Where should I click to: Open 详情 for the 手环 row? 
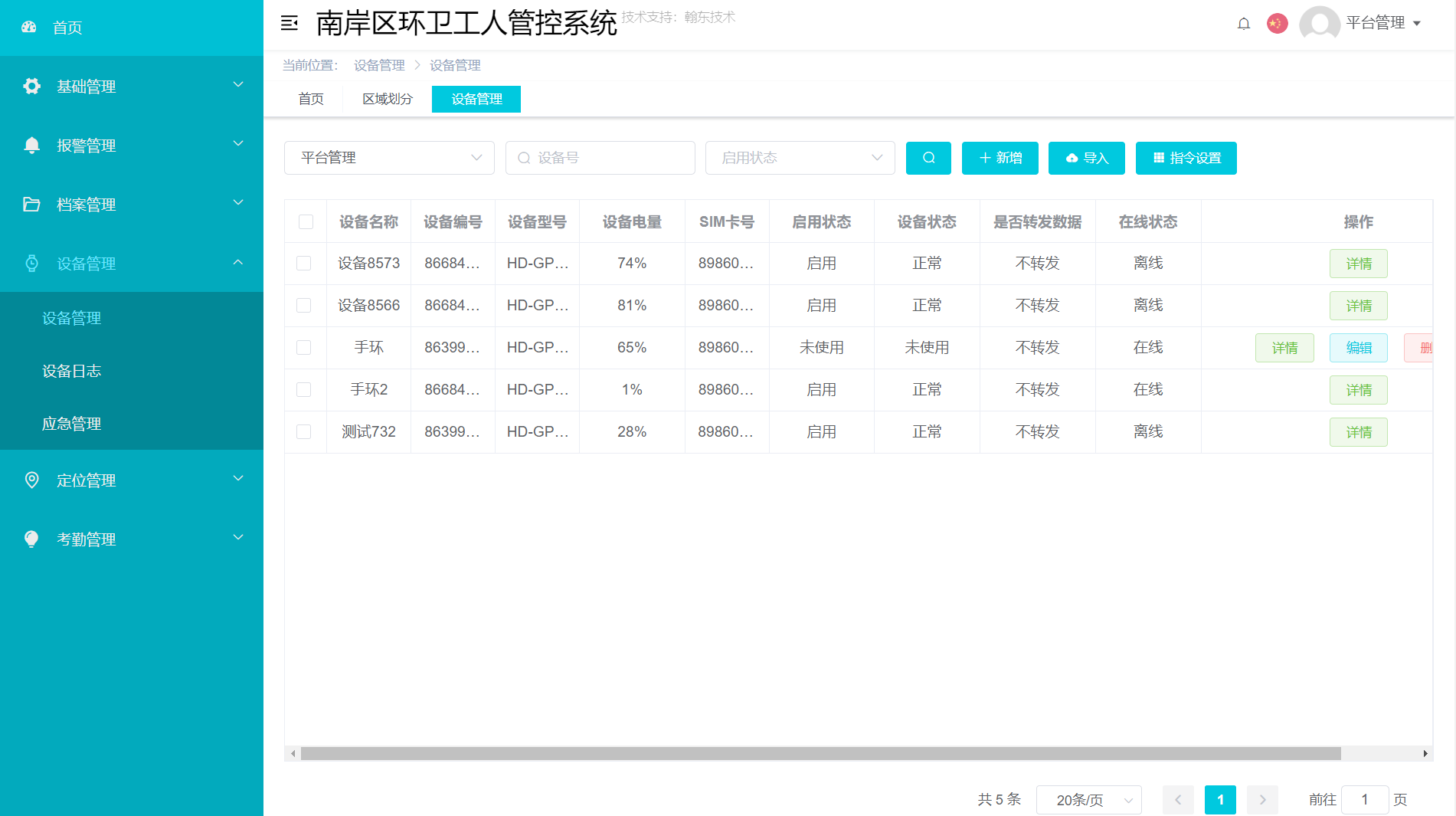tap(1284, 348)
